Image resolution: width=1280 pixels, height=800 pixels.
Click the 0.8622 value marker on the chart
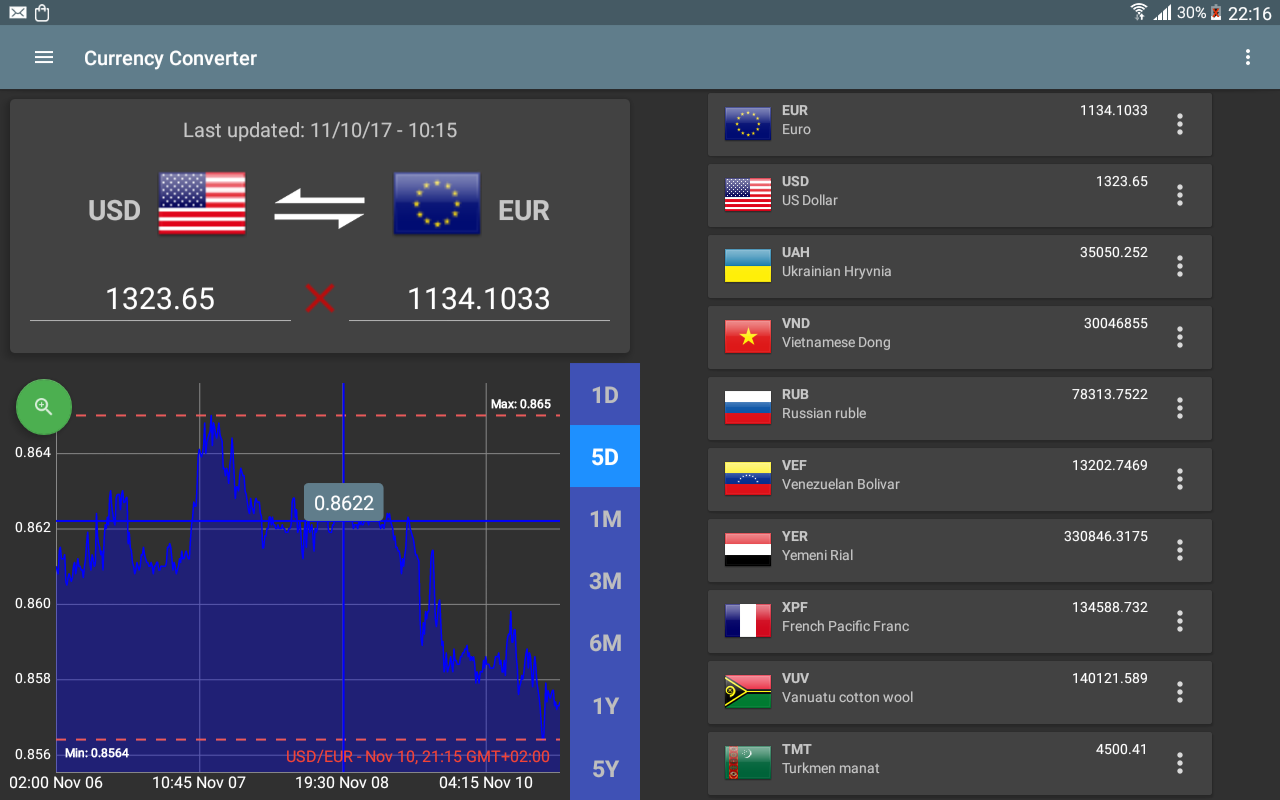pyautogui.click(x=343, y=502)
